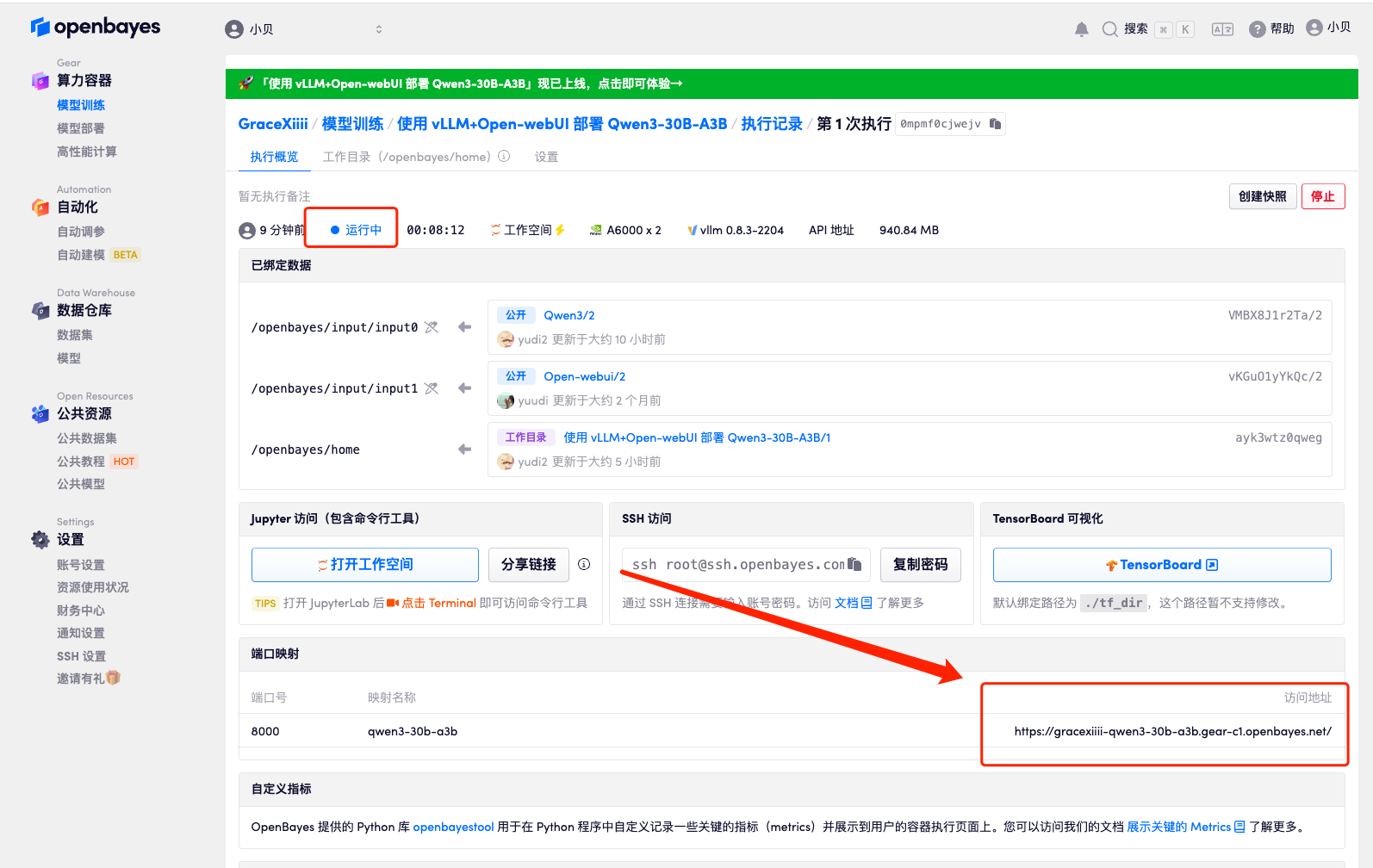The width and height of the screenshot is (1373, 868).
Task: Open the notification bell
Action: point(1082,29)
